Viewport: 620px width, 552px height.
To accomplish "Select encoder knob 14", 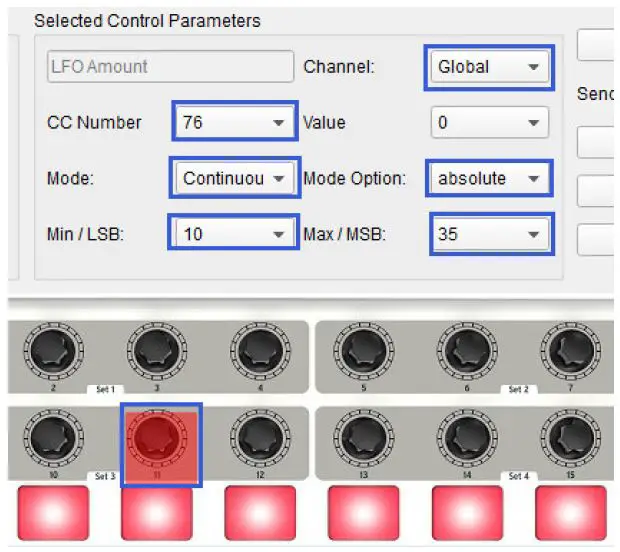I will [x=467, y=438].
